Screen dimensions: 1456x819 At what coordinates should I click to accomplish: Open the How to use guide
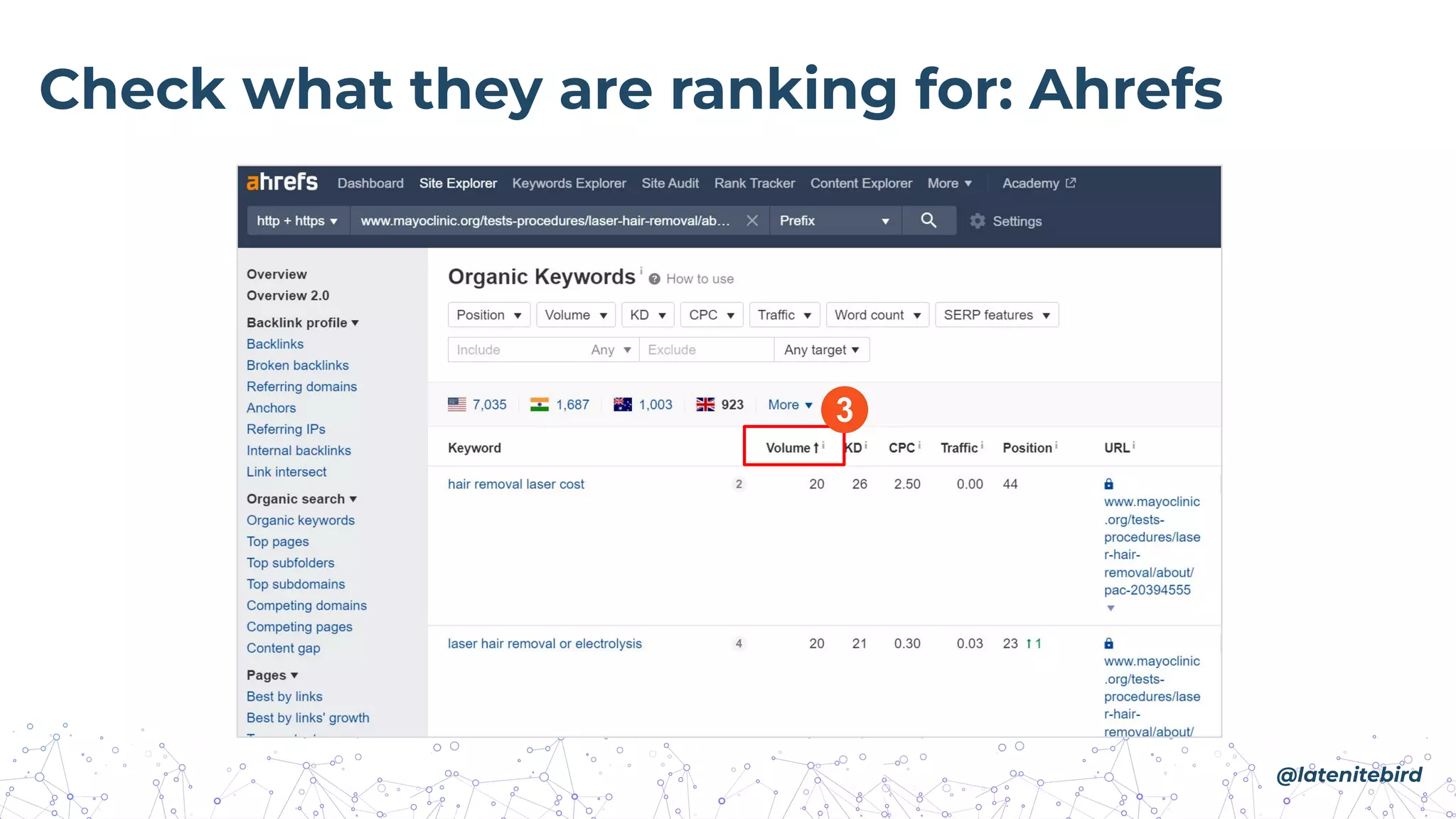point(700,279)
